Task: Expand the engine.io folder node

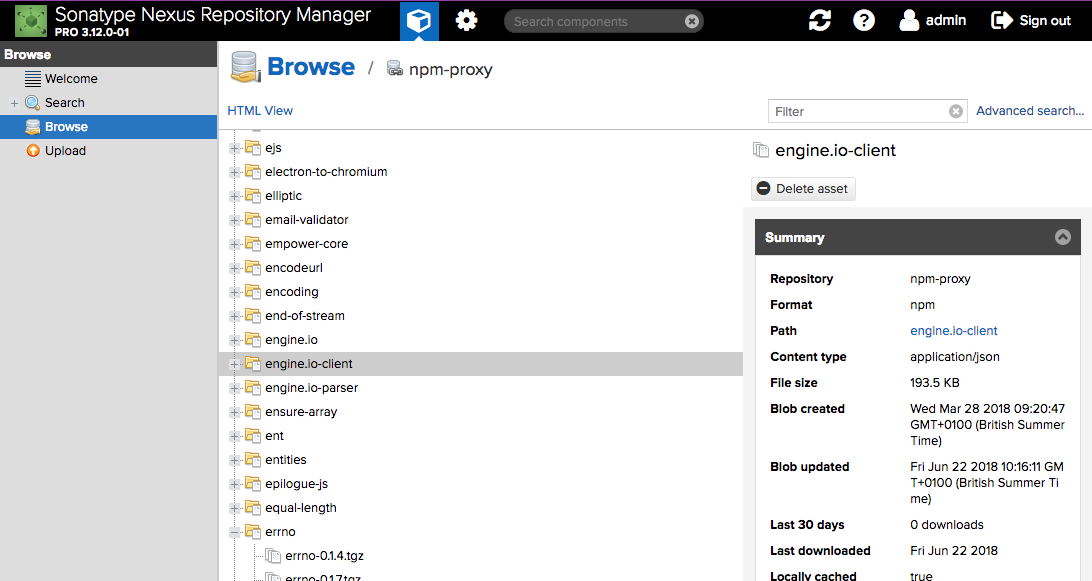Action: click(x=235, y=340)
